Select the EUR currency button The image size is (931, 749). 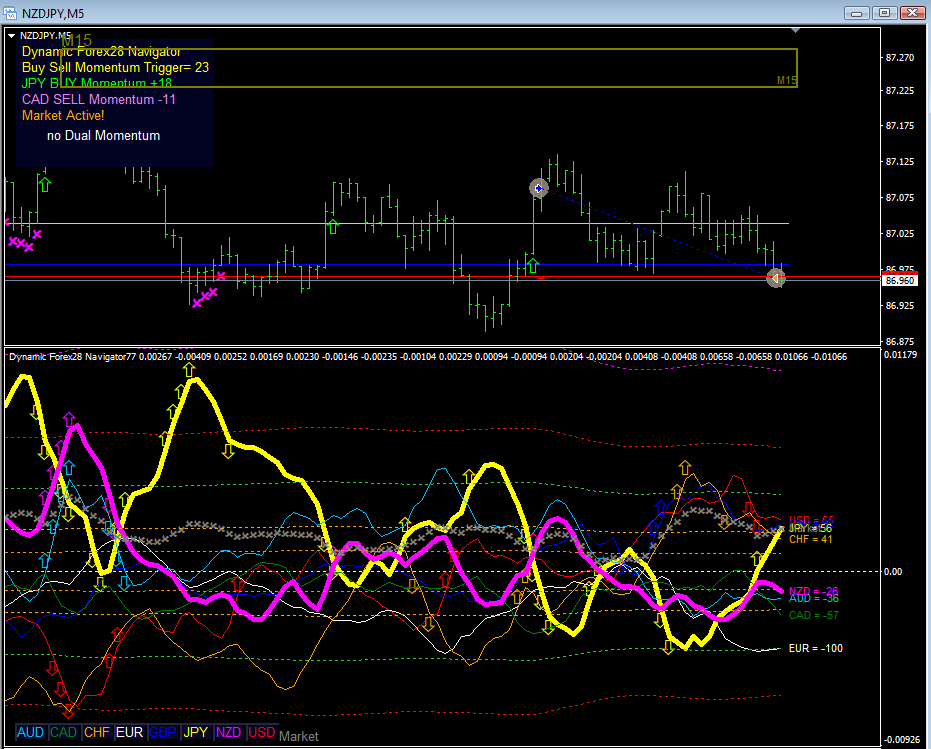(x=129, y=732)
